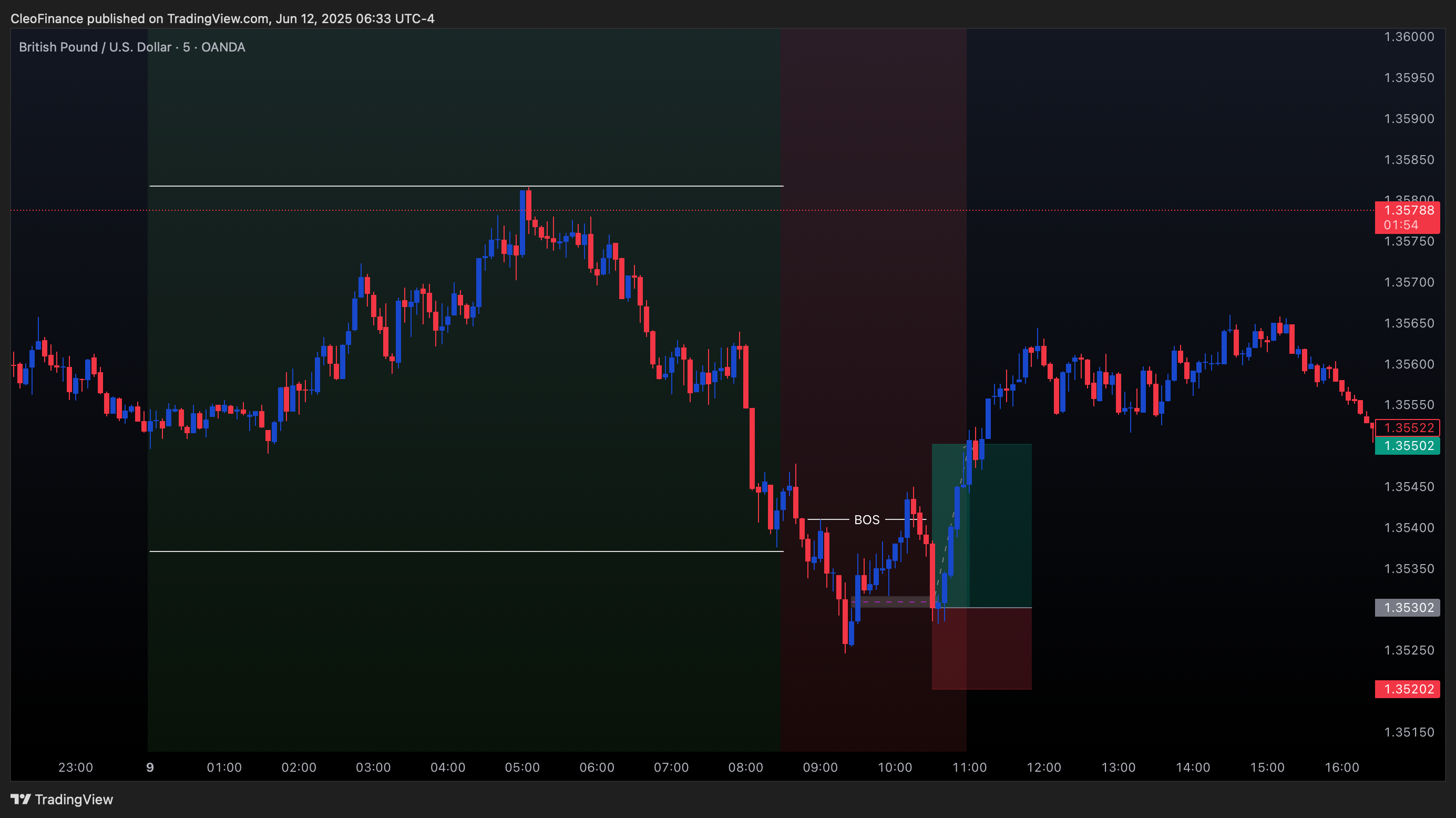
Task: Click the 12:00 time axis label
Action: point(1044,767)
